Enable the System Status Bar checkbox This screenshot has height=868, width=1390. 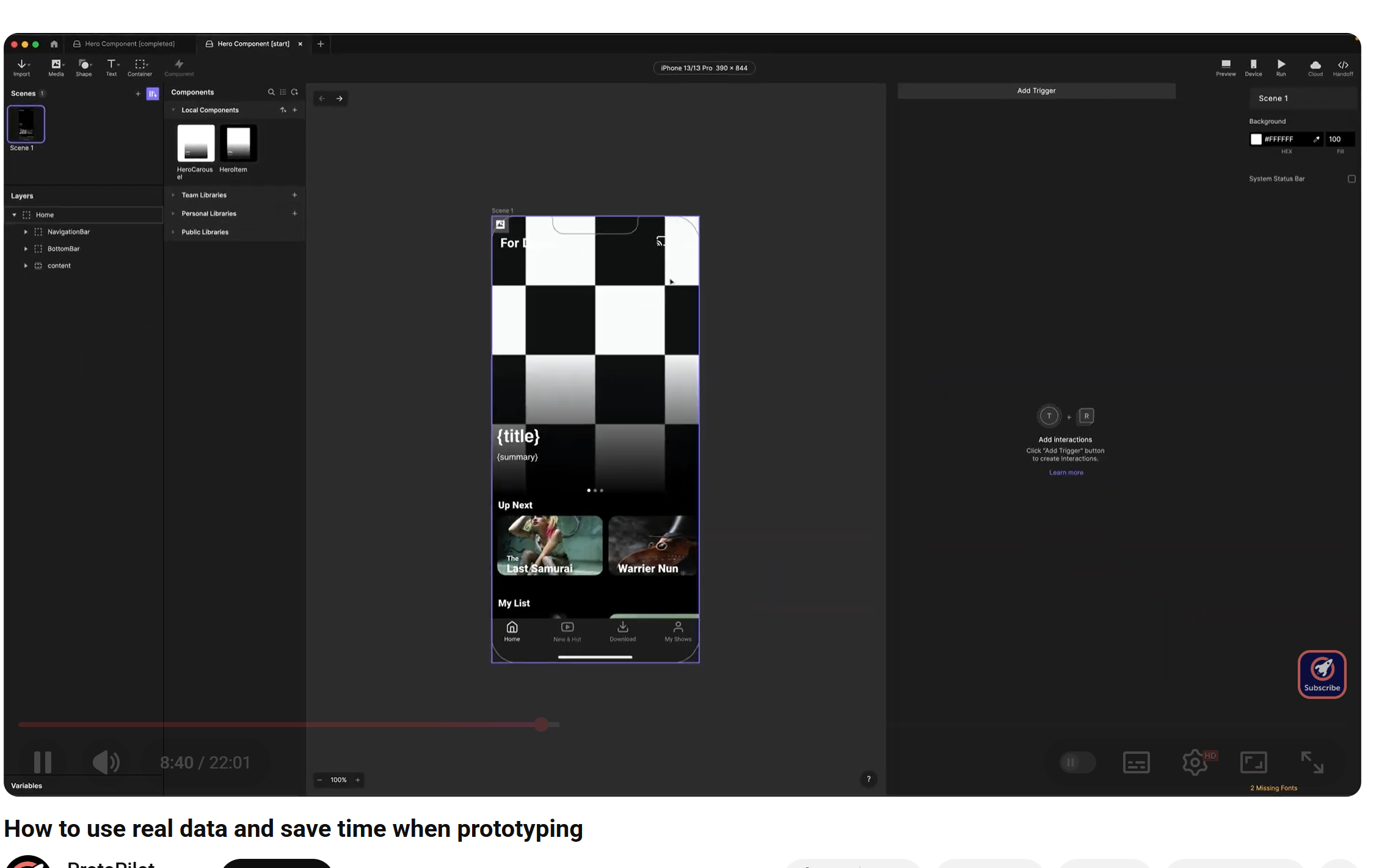click(1352, 179)
